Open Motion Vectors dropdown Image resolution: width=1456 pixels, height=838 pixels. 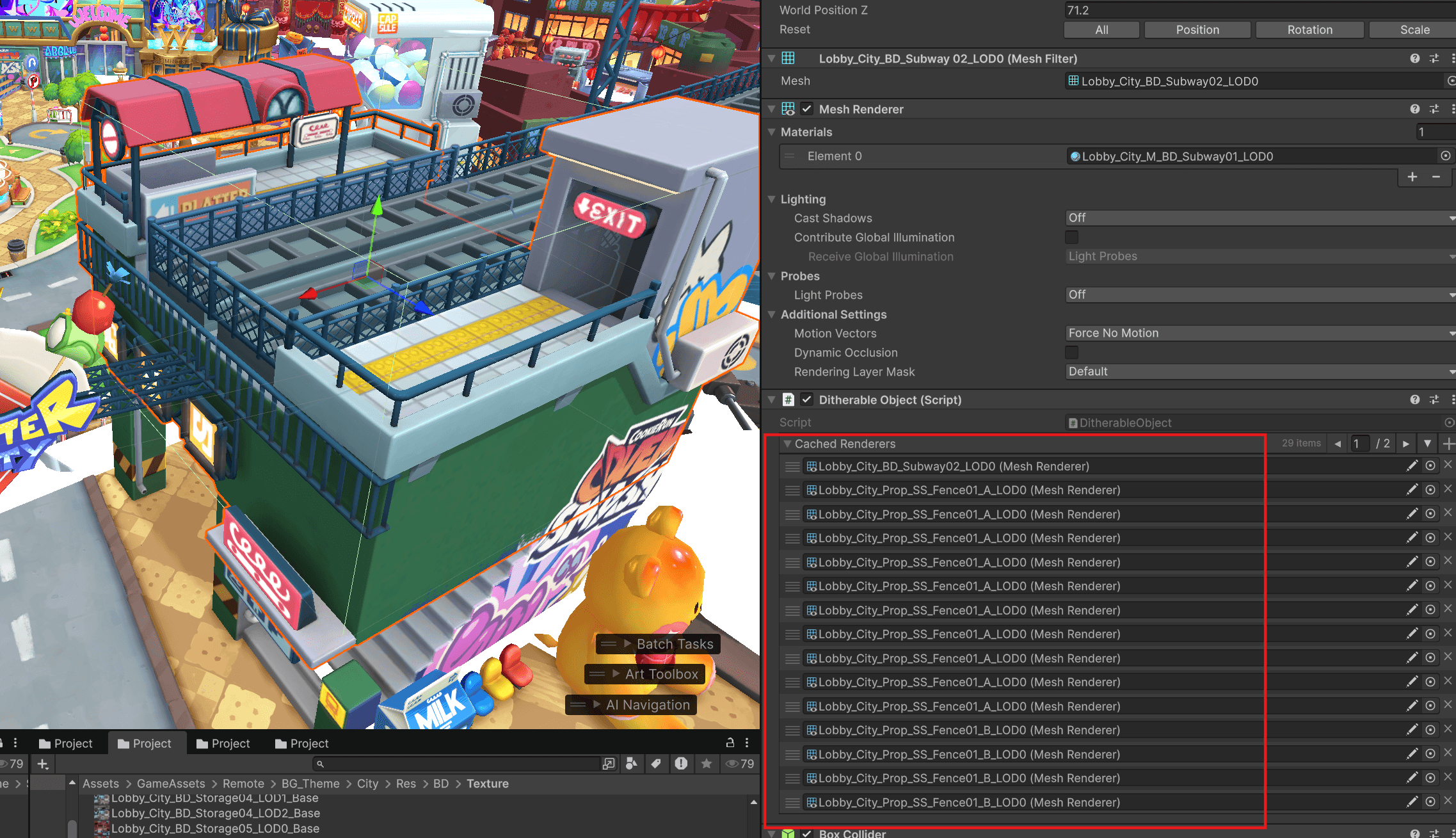1260,334
